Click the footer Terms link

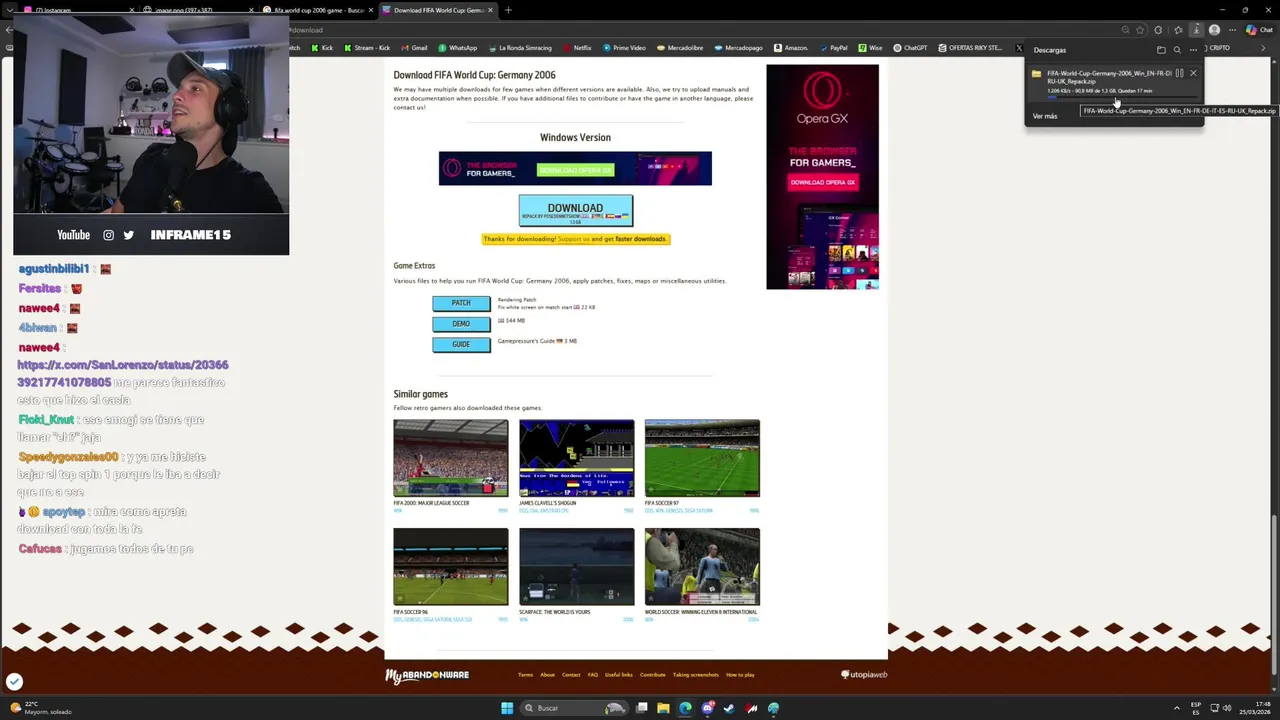(x=525, y=675)
